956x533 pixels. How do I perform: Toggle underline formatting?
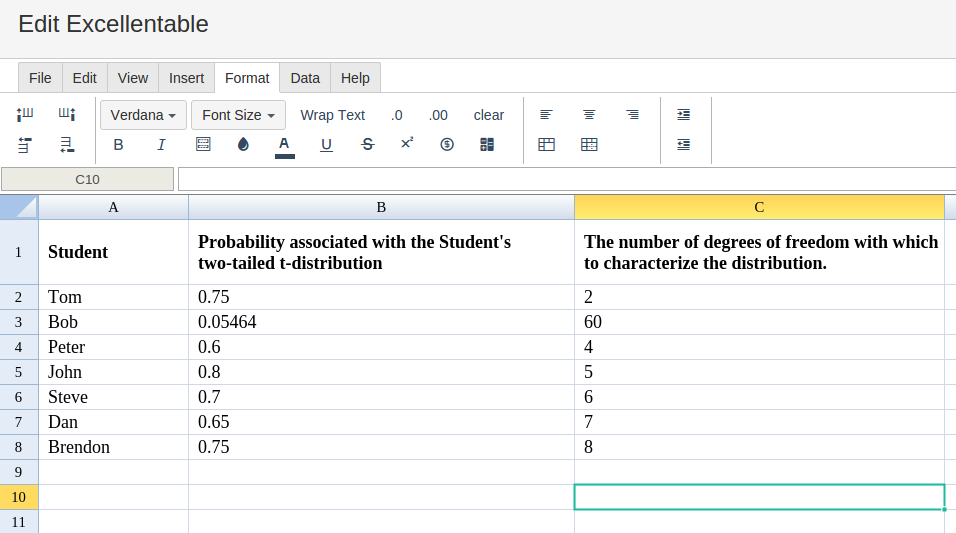coord(326,145)
